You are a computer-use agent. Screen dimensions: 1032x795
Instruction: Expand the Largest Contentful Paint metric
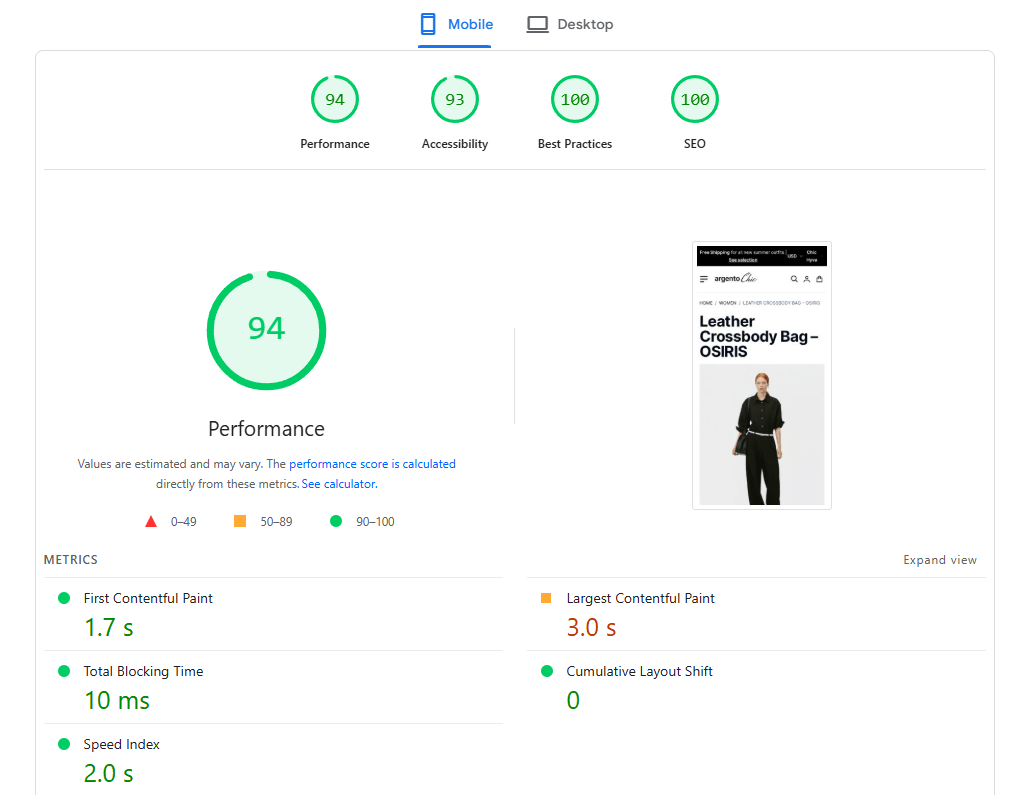click(x=640, y=598)
